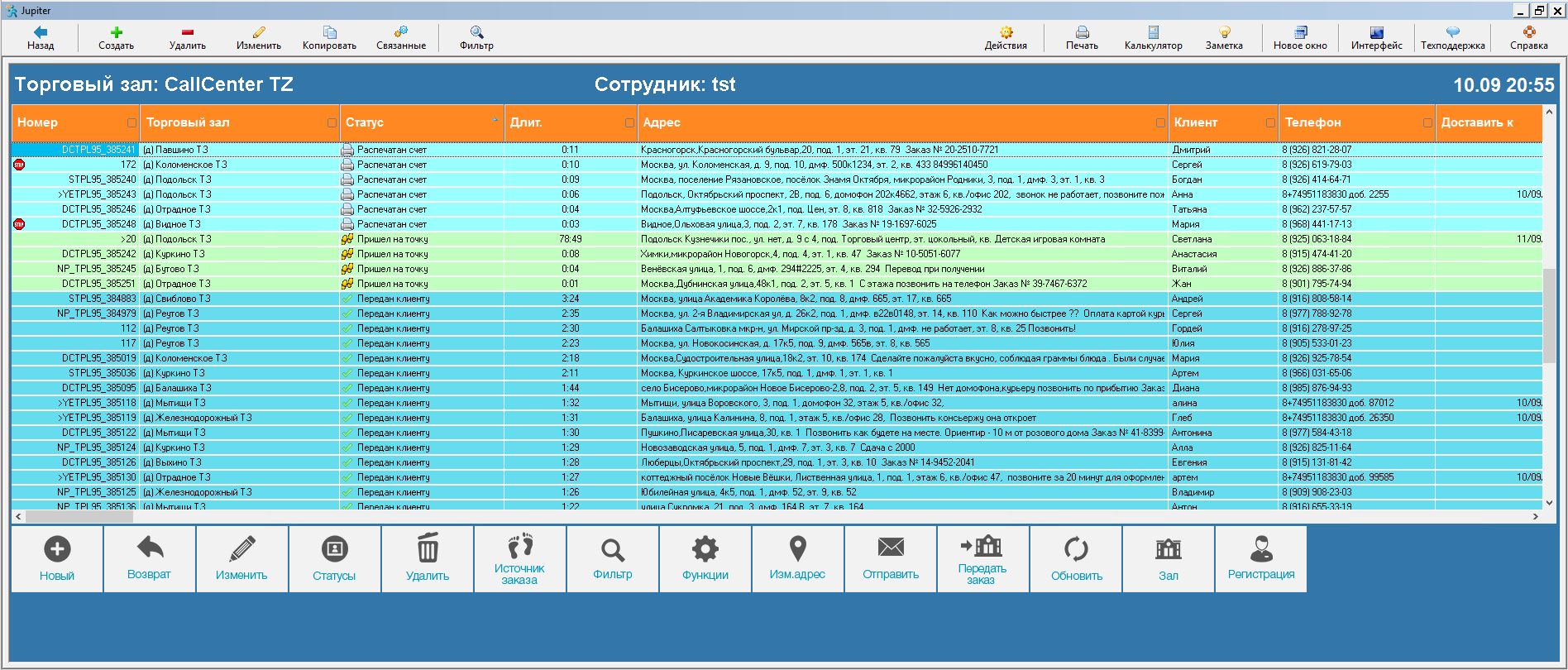Click client name Светлана cell
1568x670 pixels.
point(1223,239)
